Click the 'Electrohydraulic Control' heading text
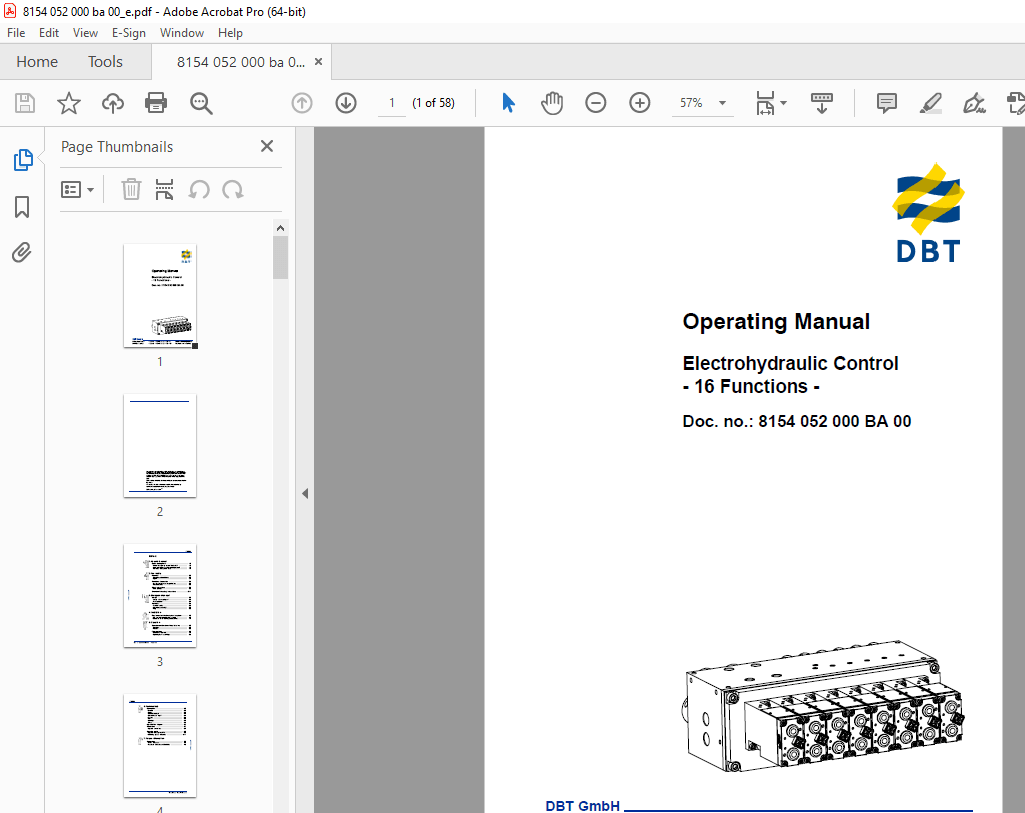This screenshot has width=1025, height=813. (790, 363)
